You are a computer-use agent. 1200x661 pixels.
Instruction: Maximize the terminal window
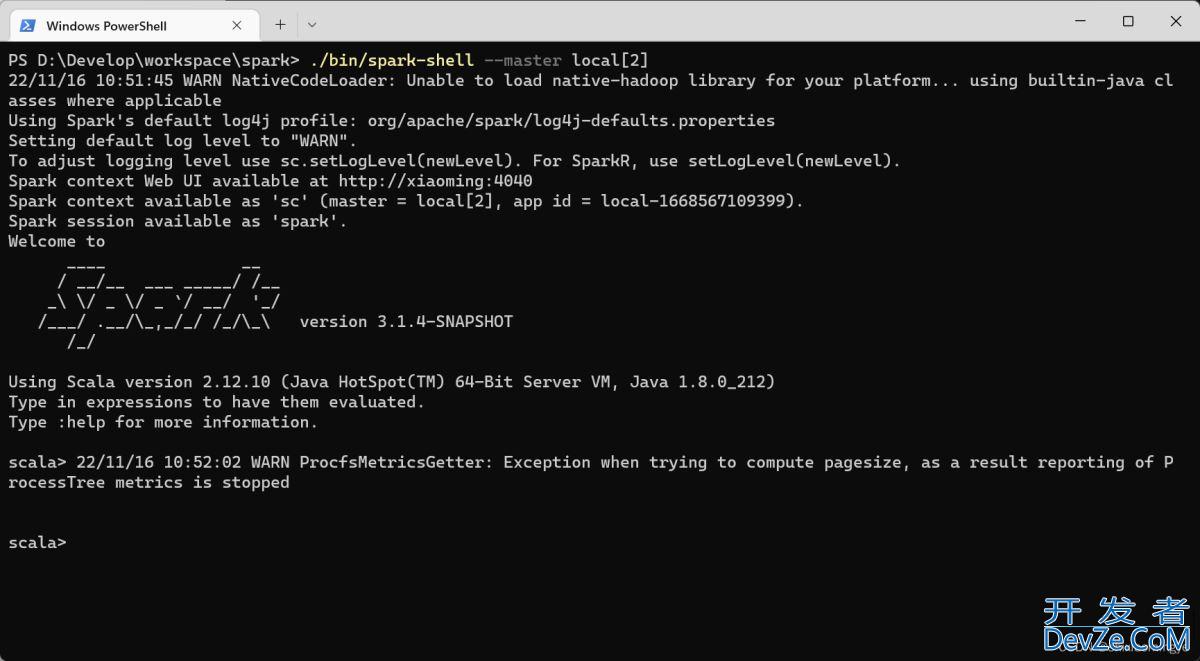1128,21
